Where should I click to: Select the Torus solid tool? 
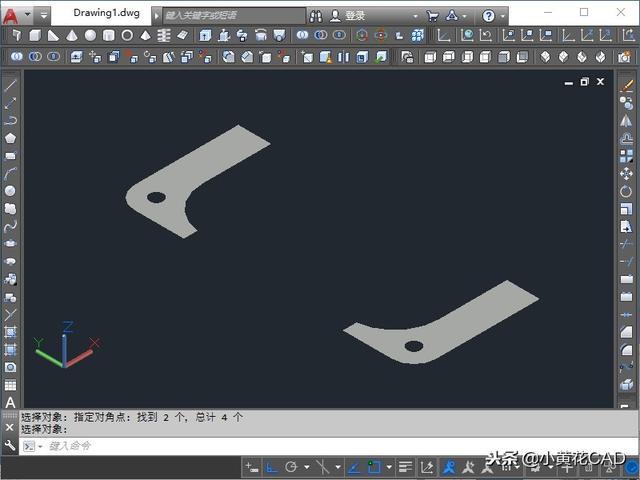[127, 36]
